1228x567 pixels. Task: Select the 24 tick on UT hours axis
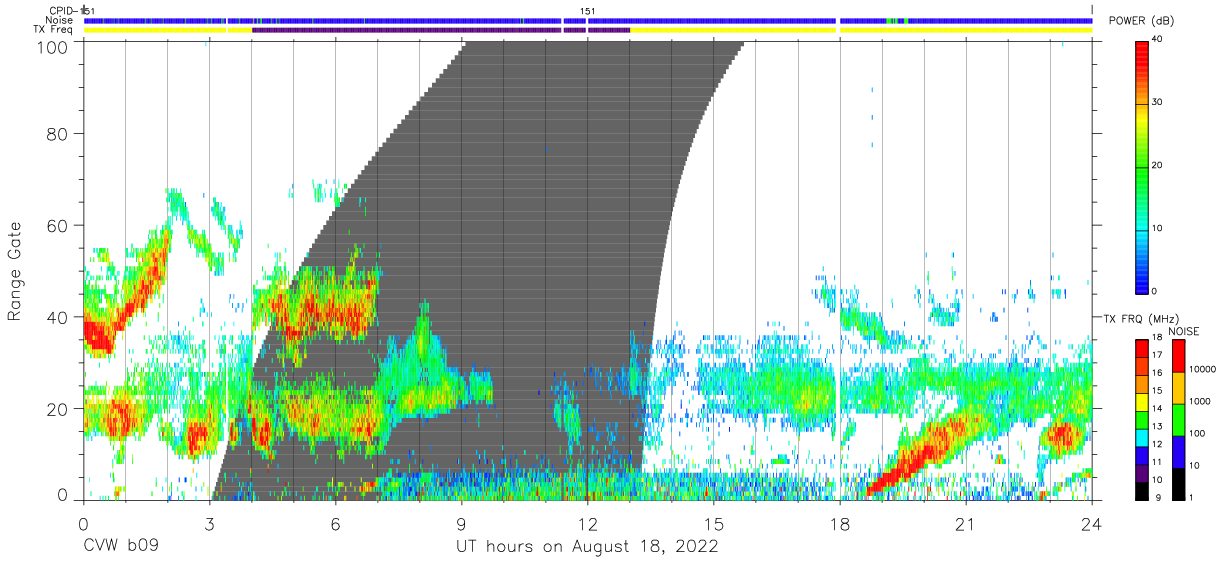point(1092,523)
